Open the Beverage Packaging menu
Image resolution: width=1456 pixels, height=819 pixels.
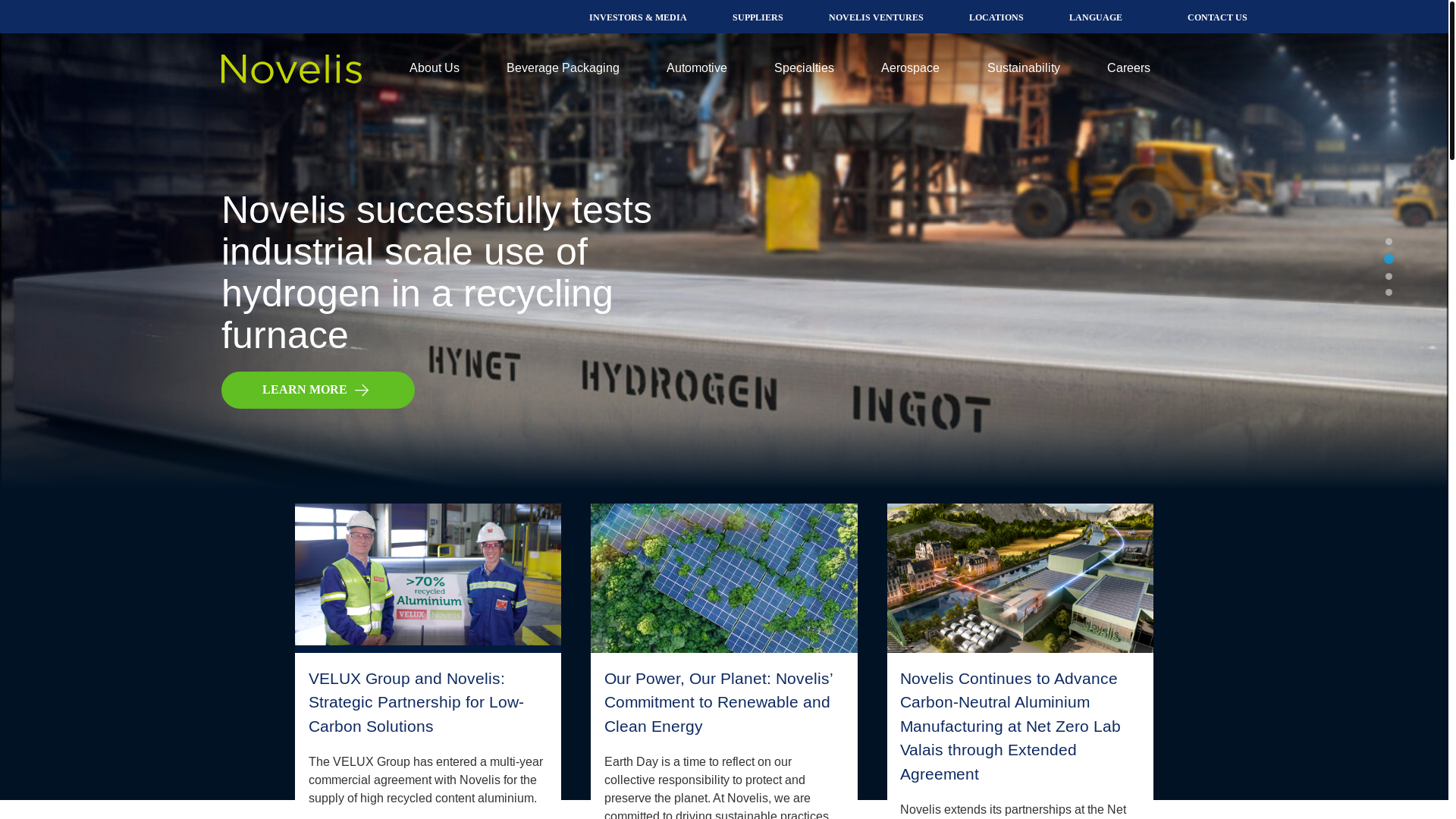tap(563, 68)
